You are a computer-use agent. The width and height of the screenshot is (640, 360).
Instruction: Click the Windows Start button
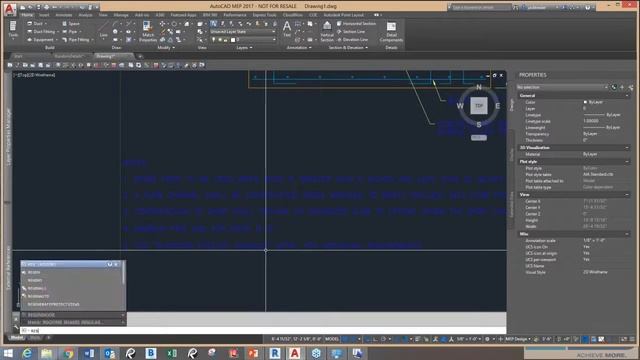point(8,353)
